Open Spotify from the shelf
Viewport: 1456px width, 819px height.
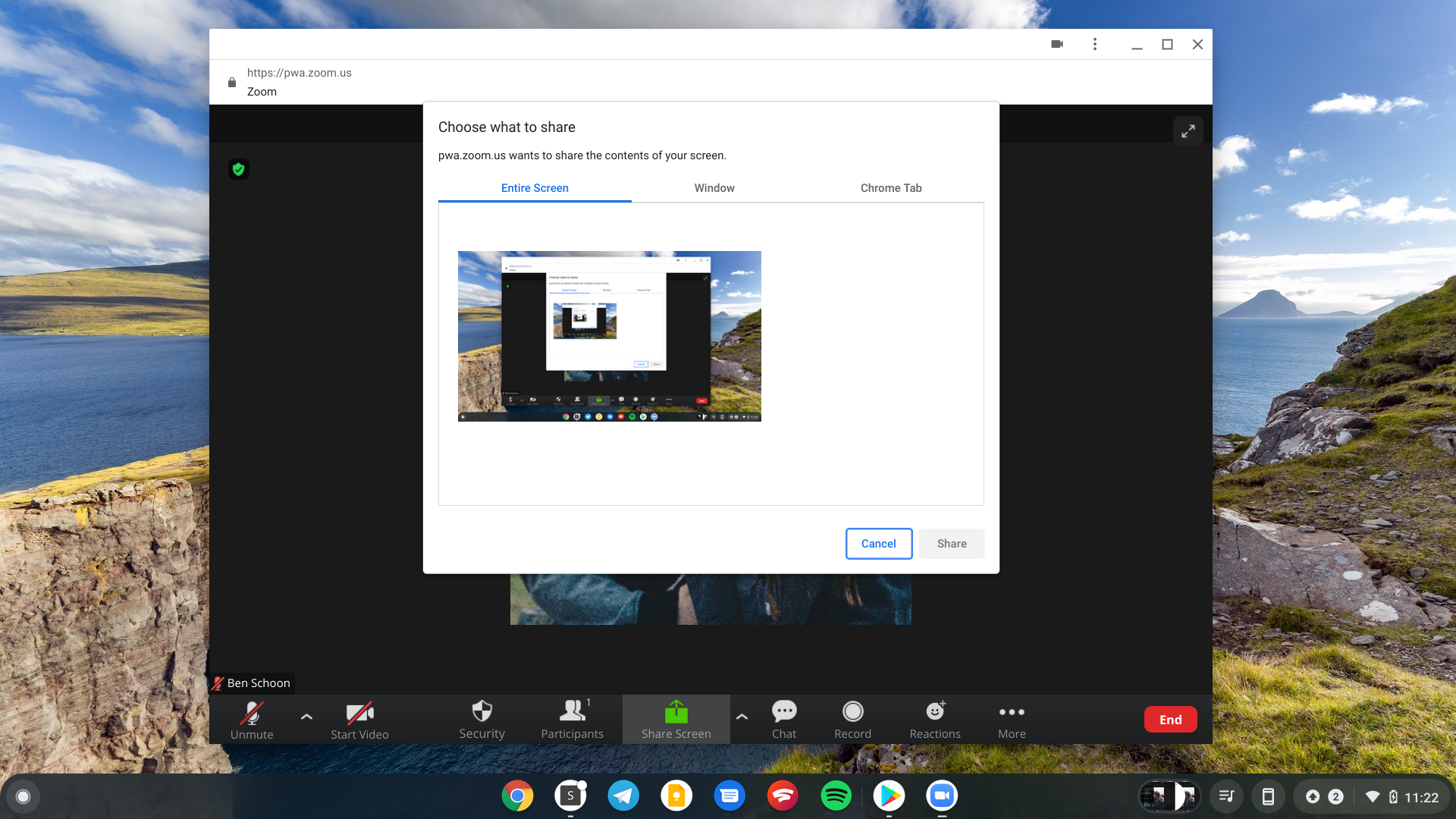836,796
